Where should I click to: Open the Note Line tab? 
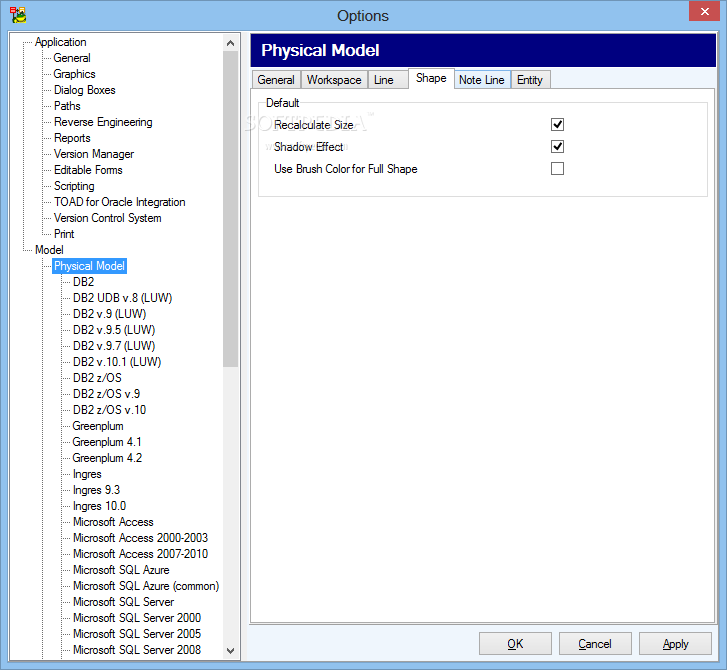pyautogui.click(x=482, y=80)
